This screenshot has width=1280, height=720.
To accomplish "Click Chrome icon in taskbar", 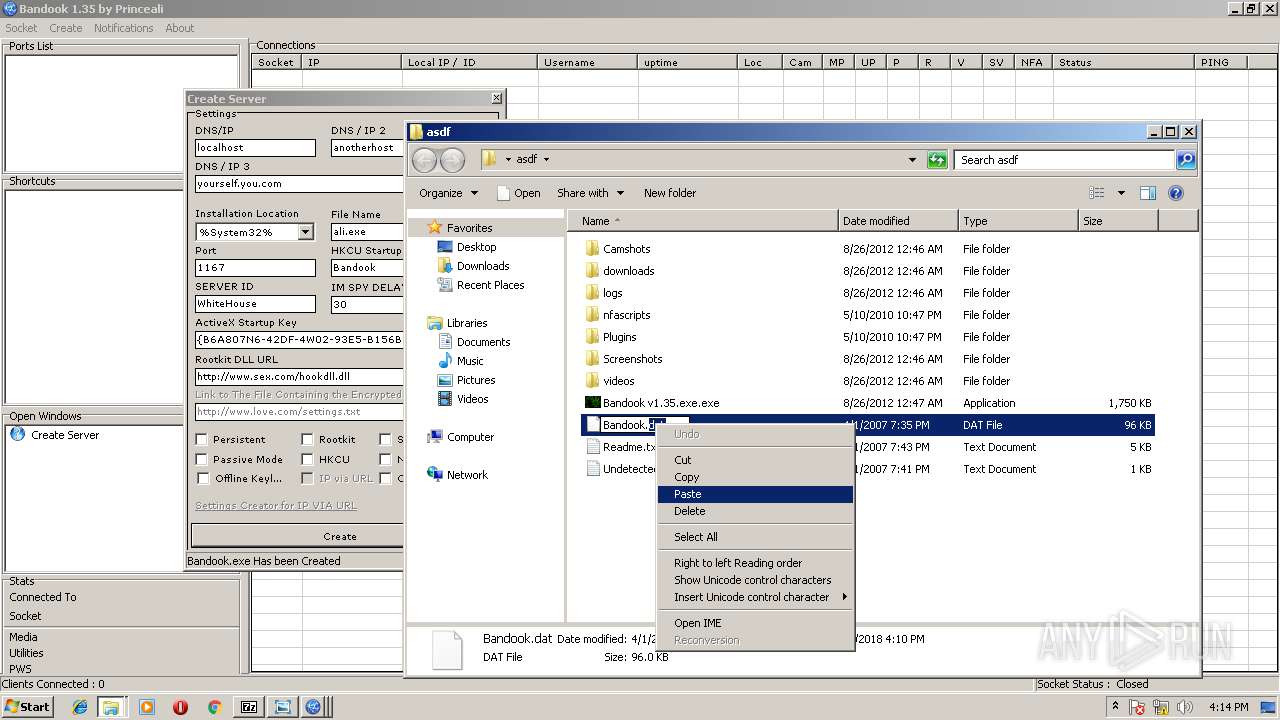I will click(x=214, y=707).
